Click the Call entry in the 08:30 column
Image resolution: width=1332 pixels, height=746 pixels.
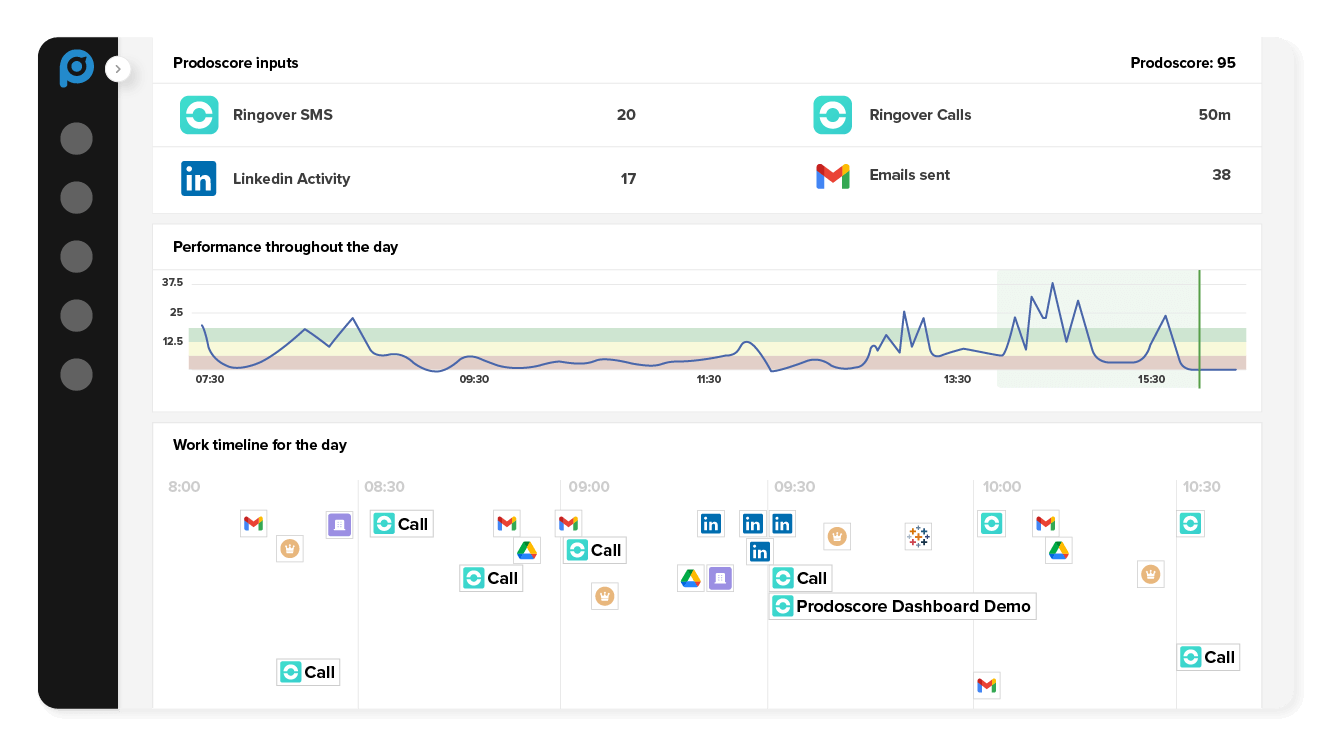(x=401, y=523)
